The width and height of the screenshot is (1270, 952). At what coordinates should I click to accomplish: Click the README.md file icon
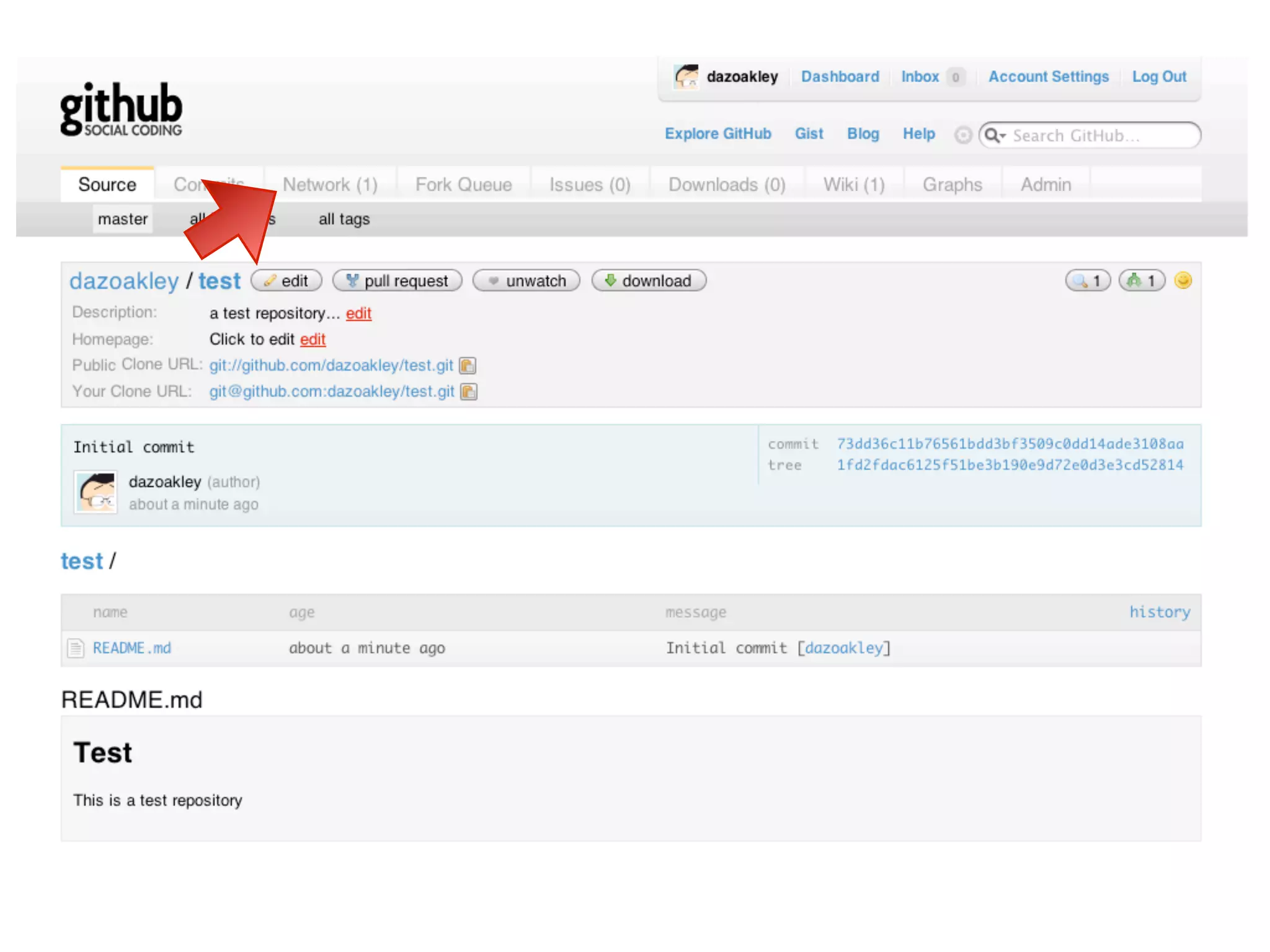coord(76,648)
